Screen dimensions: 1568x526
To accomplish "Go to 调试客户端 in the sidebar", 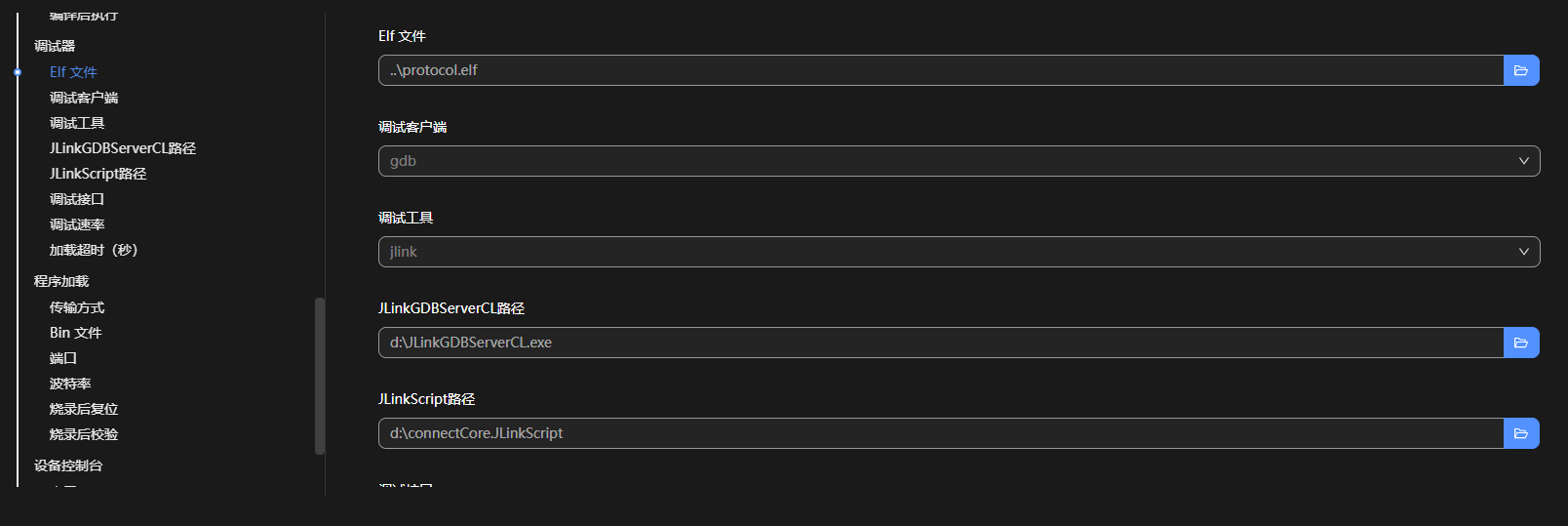I will [84, 98].
